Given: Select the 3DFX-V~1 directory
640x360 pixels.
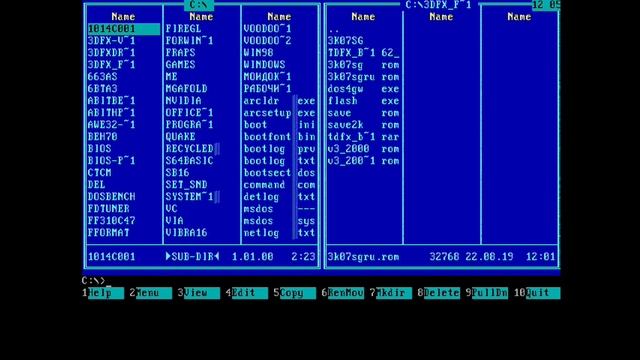Looking at the screenshot, I should point(111,41).
